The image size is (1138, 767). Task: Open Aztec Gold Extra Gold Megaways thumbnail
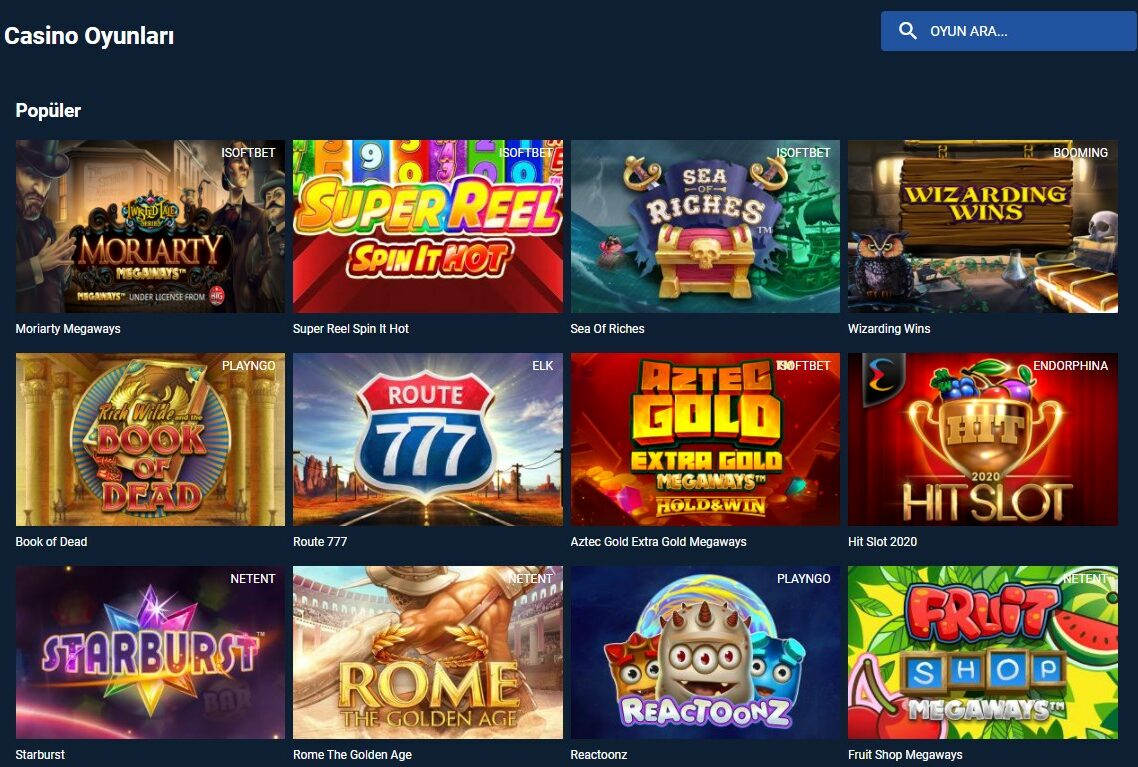705,440
